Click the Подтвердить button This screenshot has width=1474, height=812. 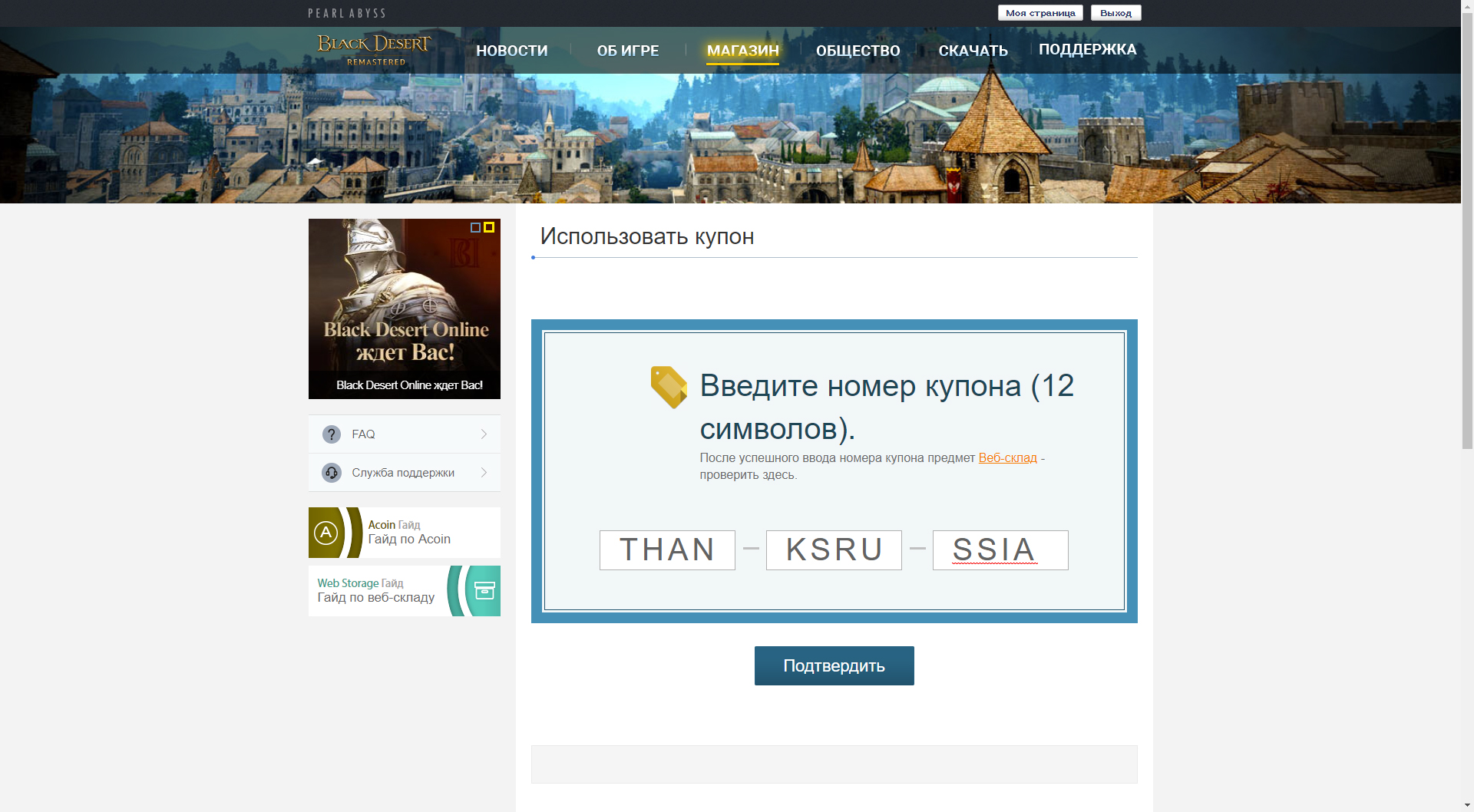834,665
